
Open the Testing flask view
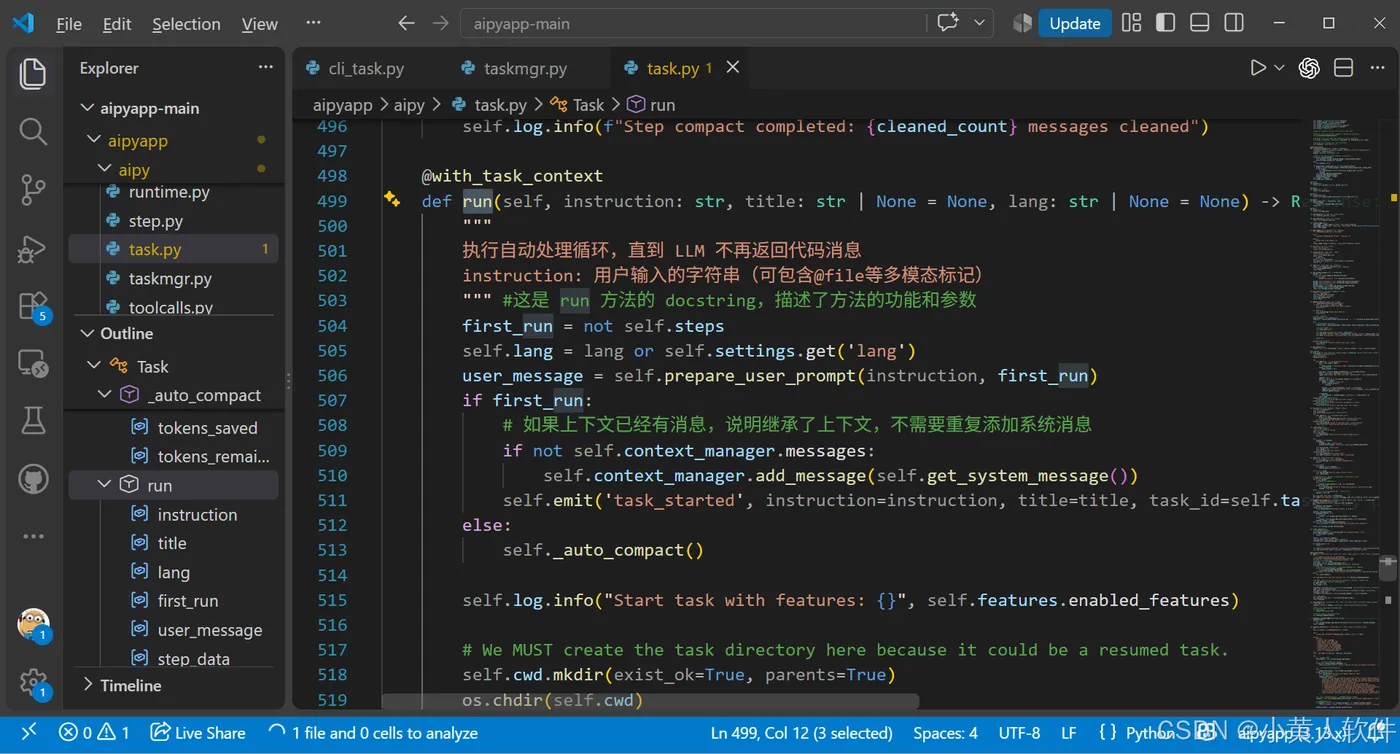click(x=33, y=421)
